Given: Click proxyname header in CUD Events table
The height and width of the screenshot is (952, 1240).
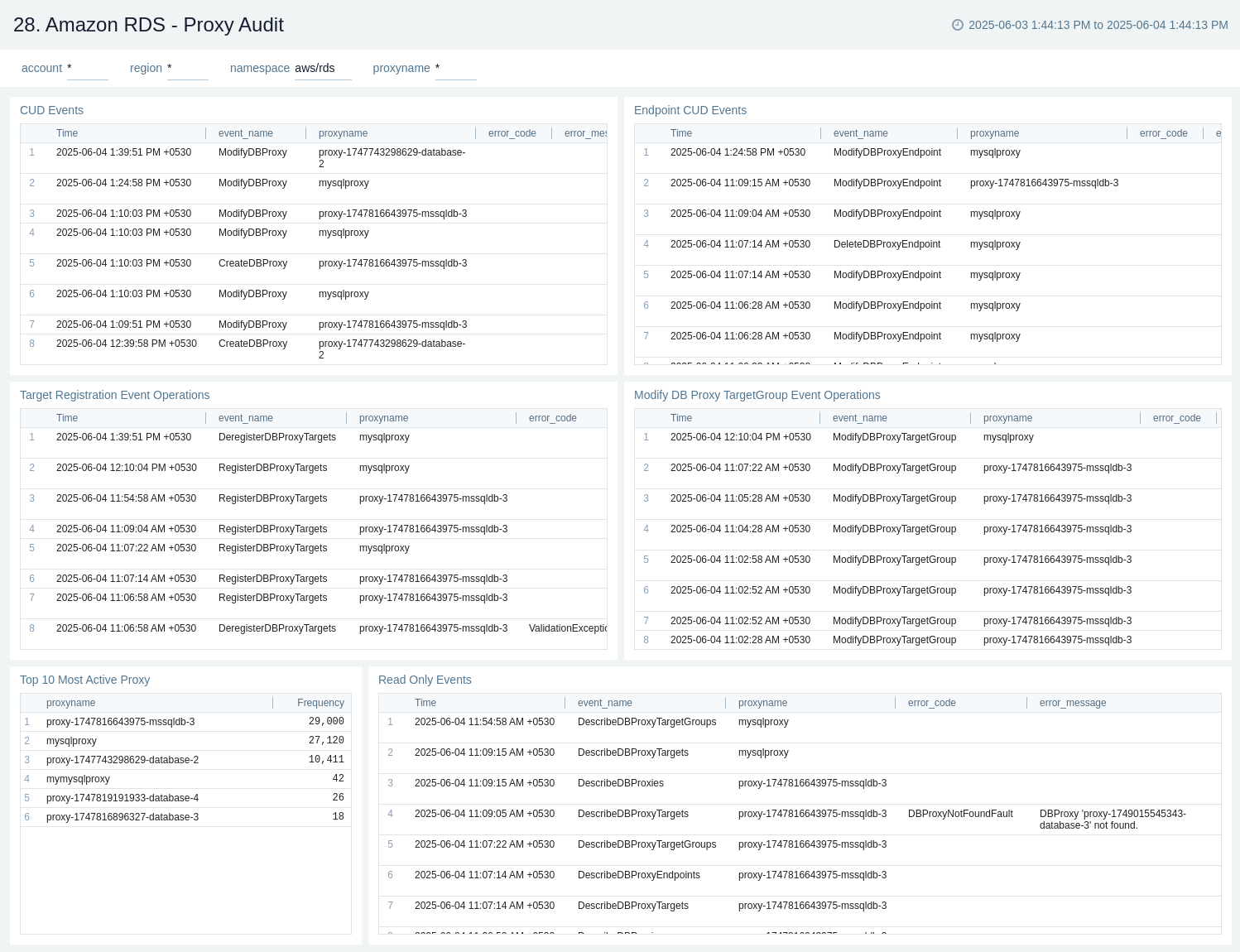Looking at the screenshot, I should (343, 133).
